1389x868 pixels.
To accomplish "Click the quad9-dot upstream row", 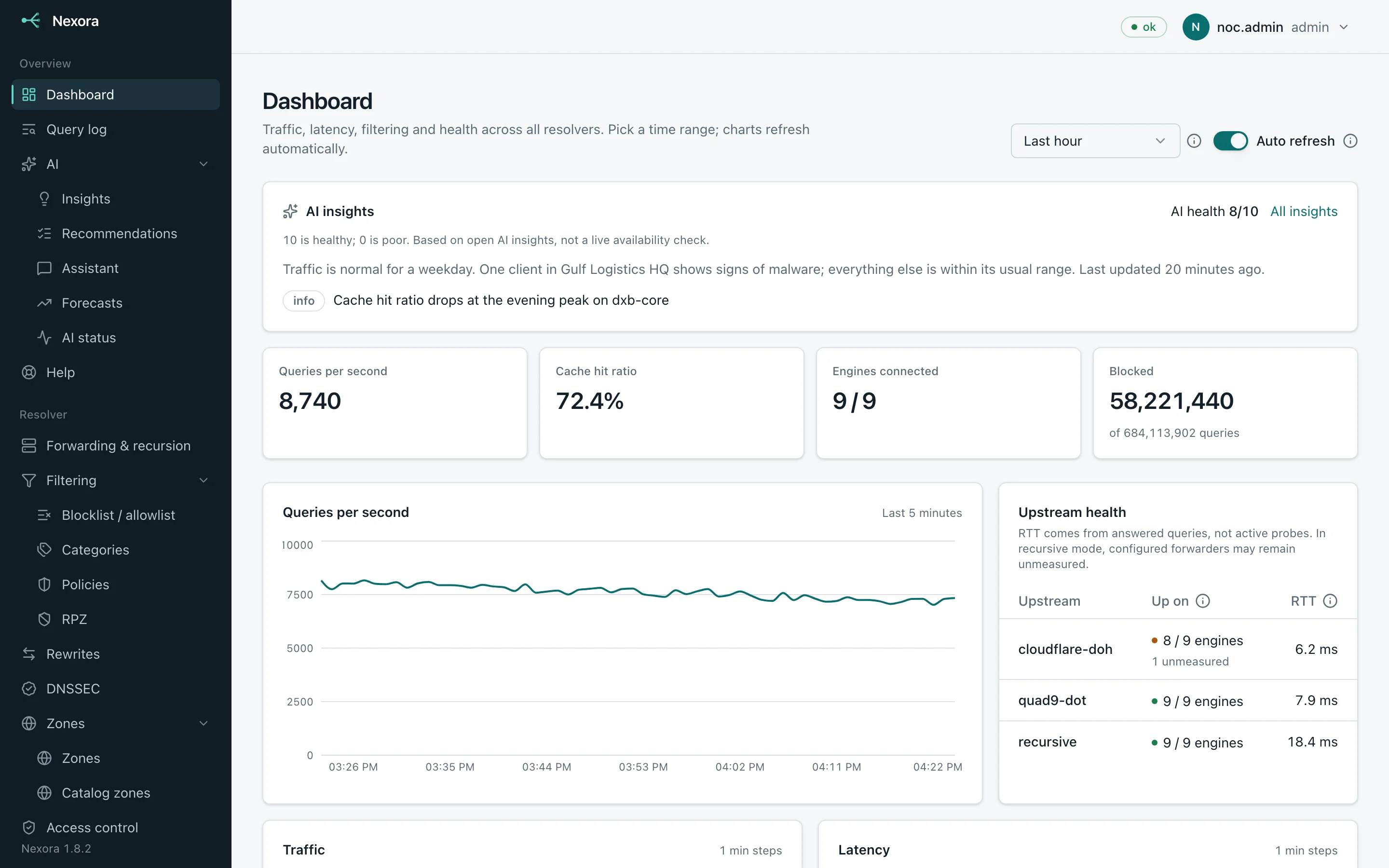I will (1178, 701).
